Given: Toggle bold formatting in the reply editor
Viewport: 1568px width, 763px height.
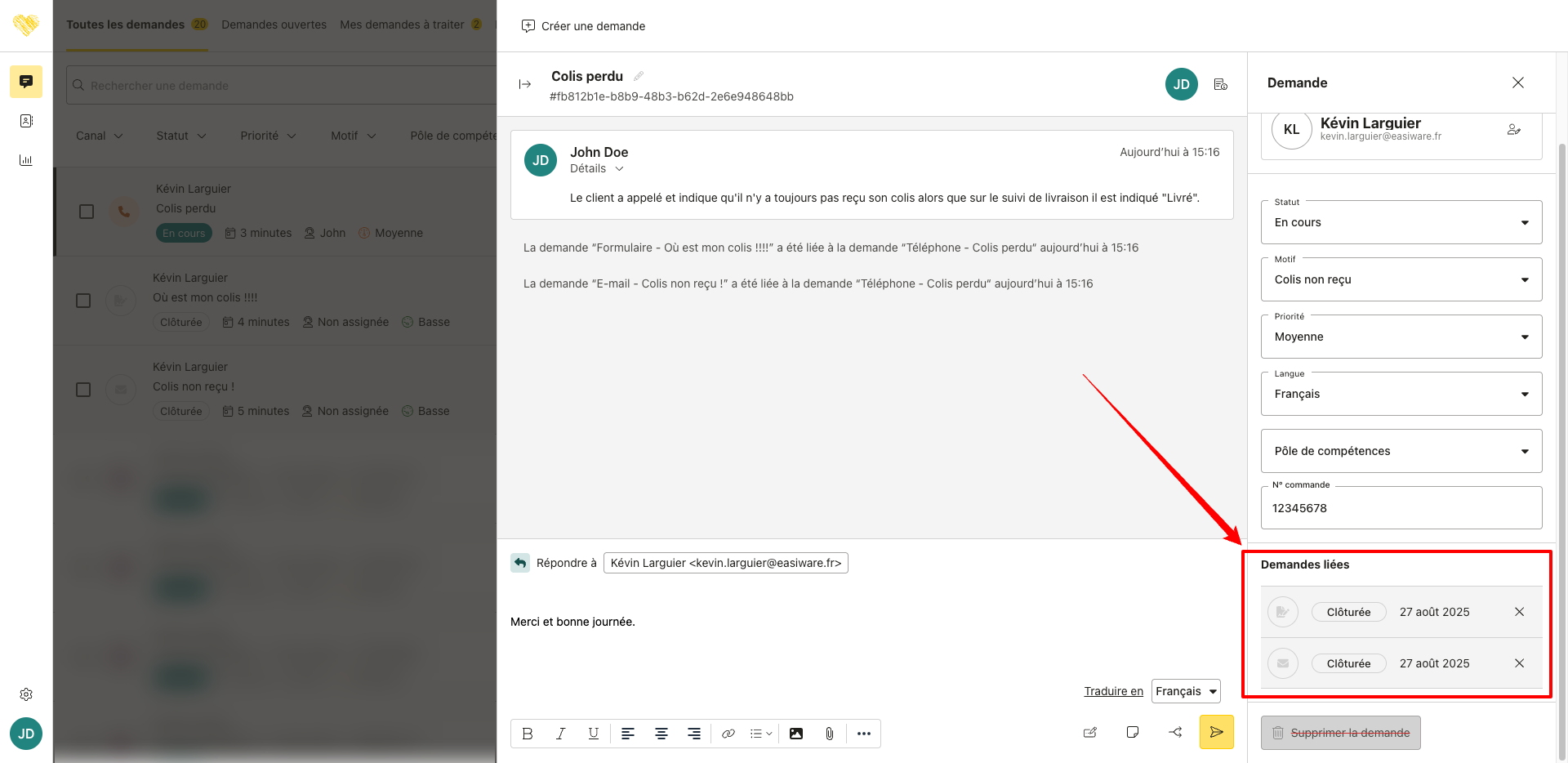Looking at the screenshot, I should tap(528, 734).
